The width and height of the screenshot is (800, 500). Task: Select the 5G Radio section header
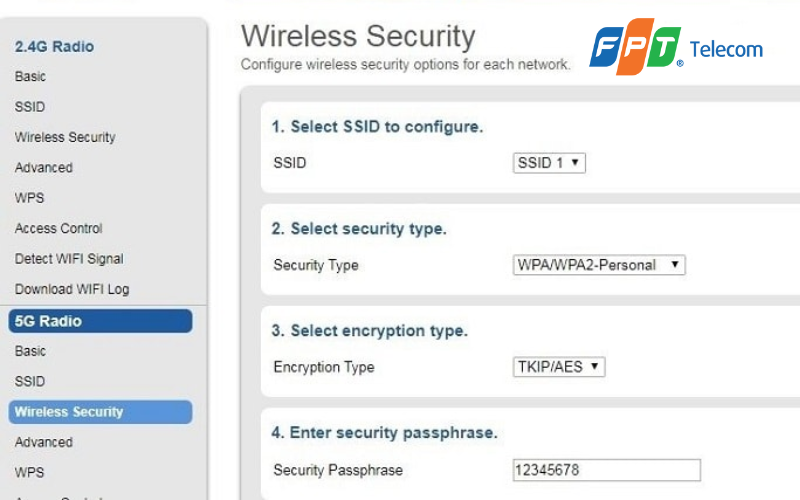click(x=99, y=321)
